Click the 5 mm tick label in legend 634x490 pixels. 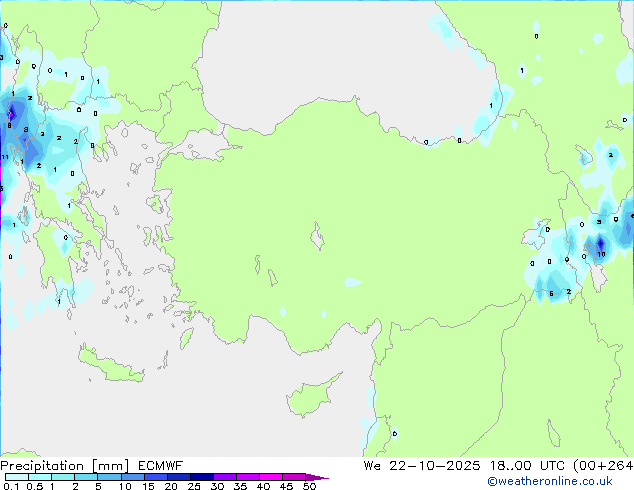pos(98,487)
